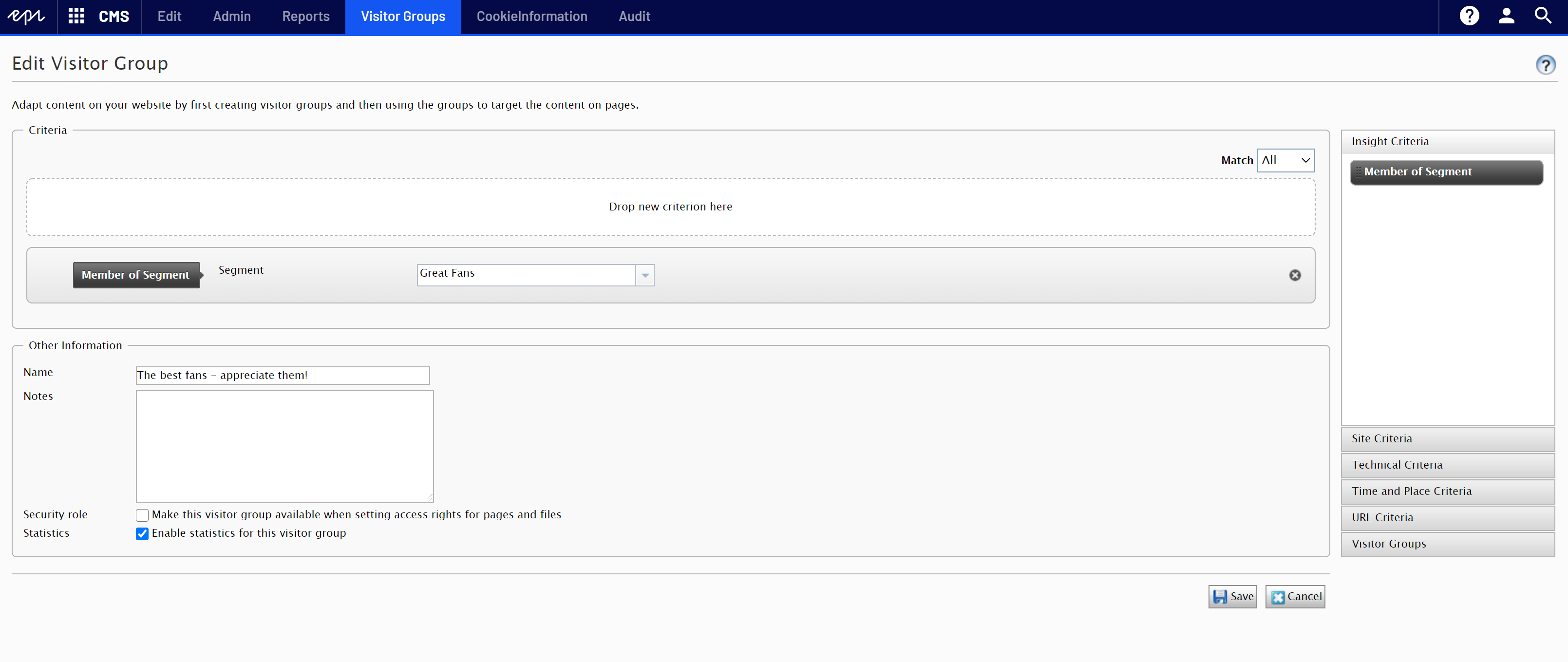
Task: Uncheck Enable statistics for visitor group
Action: (142, 533)
